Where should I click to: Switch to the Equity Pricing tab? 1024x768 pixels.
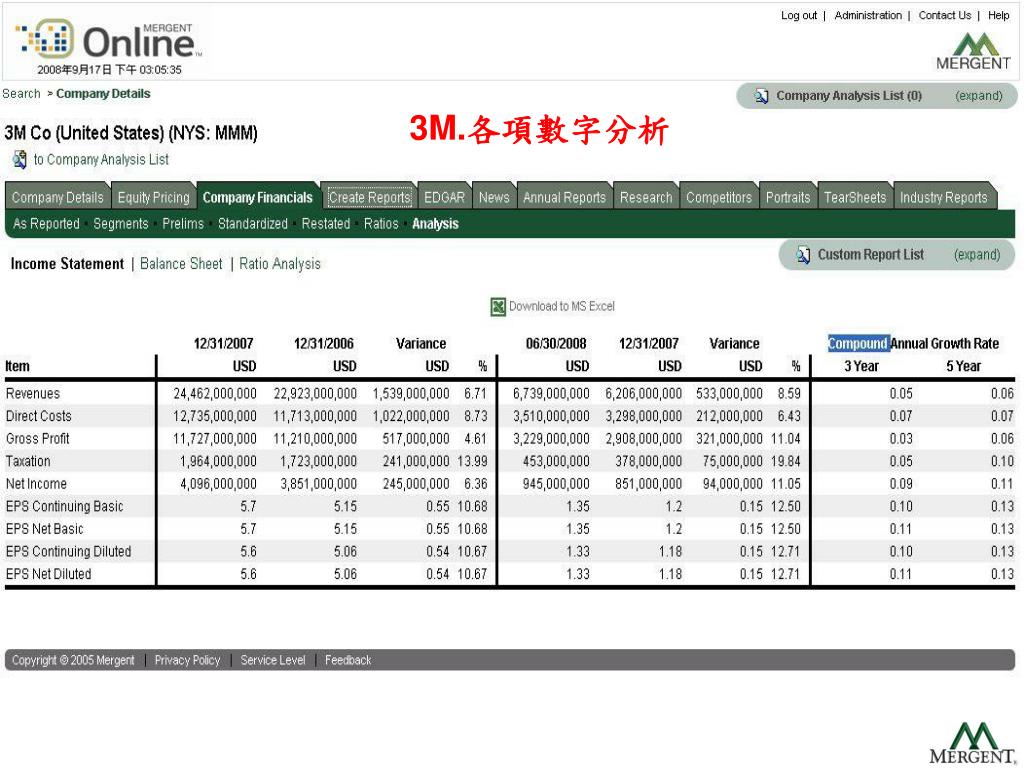point(153,197)
